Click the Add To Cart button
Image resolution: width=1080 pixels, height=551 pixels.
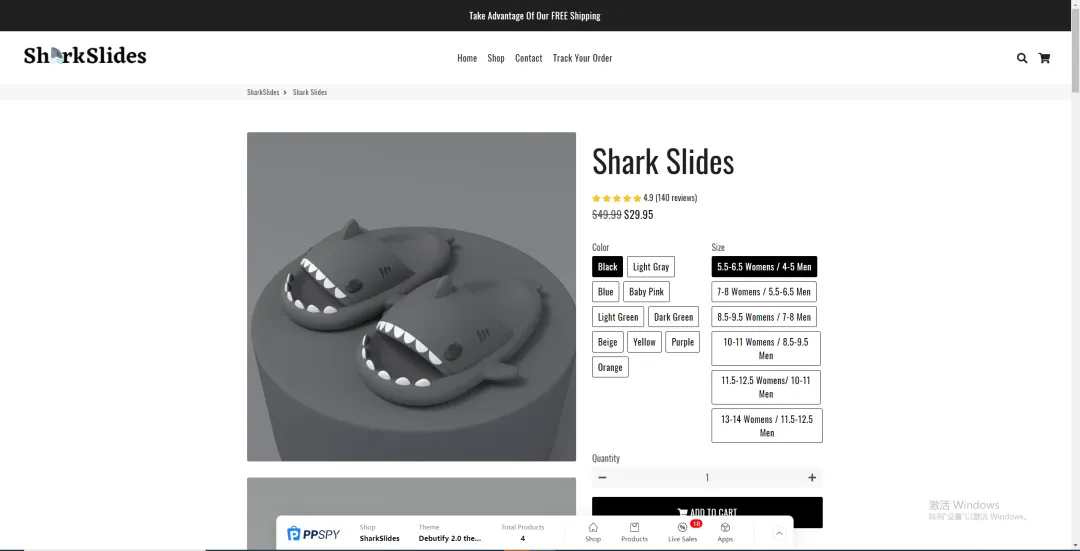pyautogui.click(x=707, y=512)
